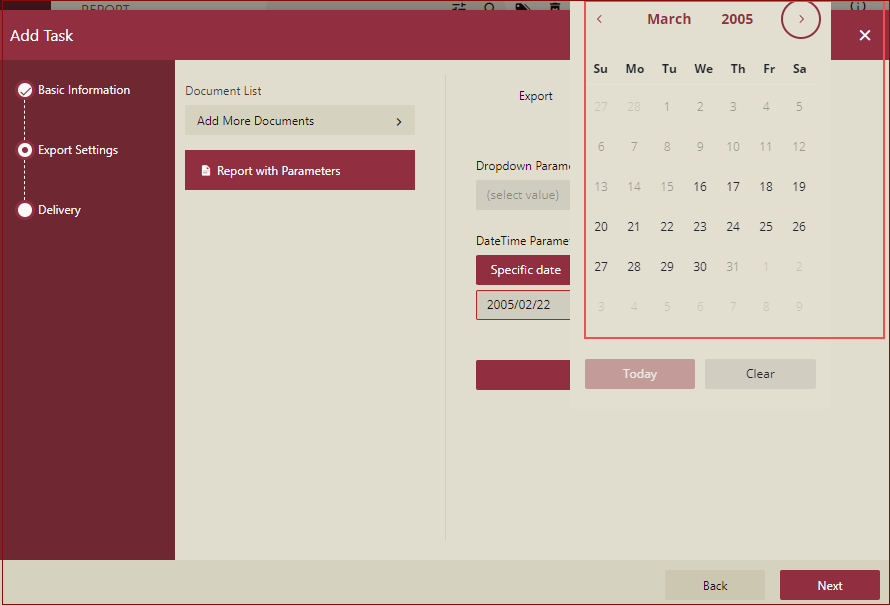Click the Clear button
This screenshot has height=606, width=890.
(760, 374)
